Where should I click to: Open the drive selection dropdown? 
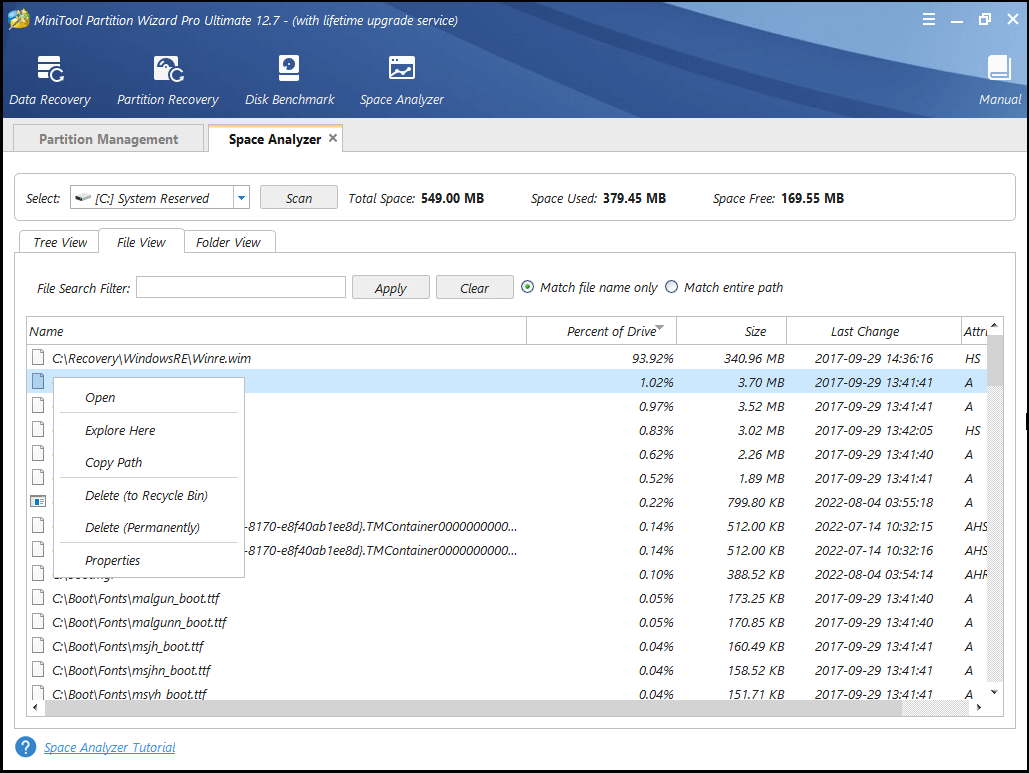point(241,197)
